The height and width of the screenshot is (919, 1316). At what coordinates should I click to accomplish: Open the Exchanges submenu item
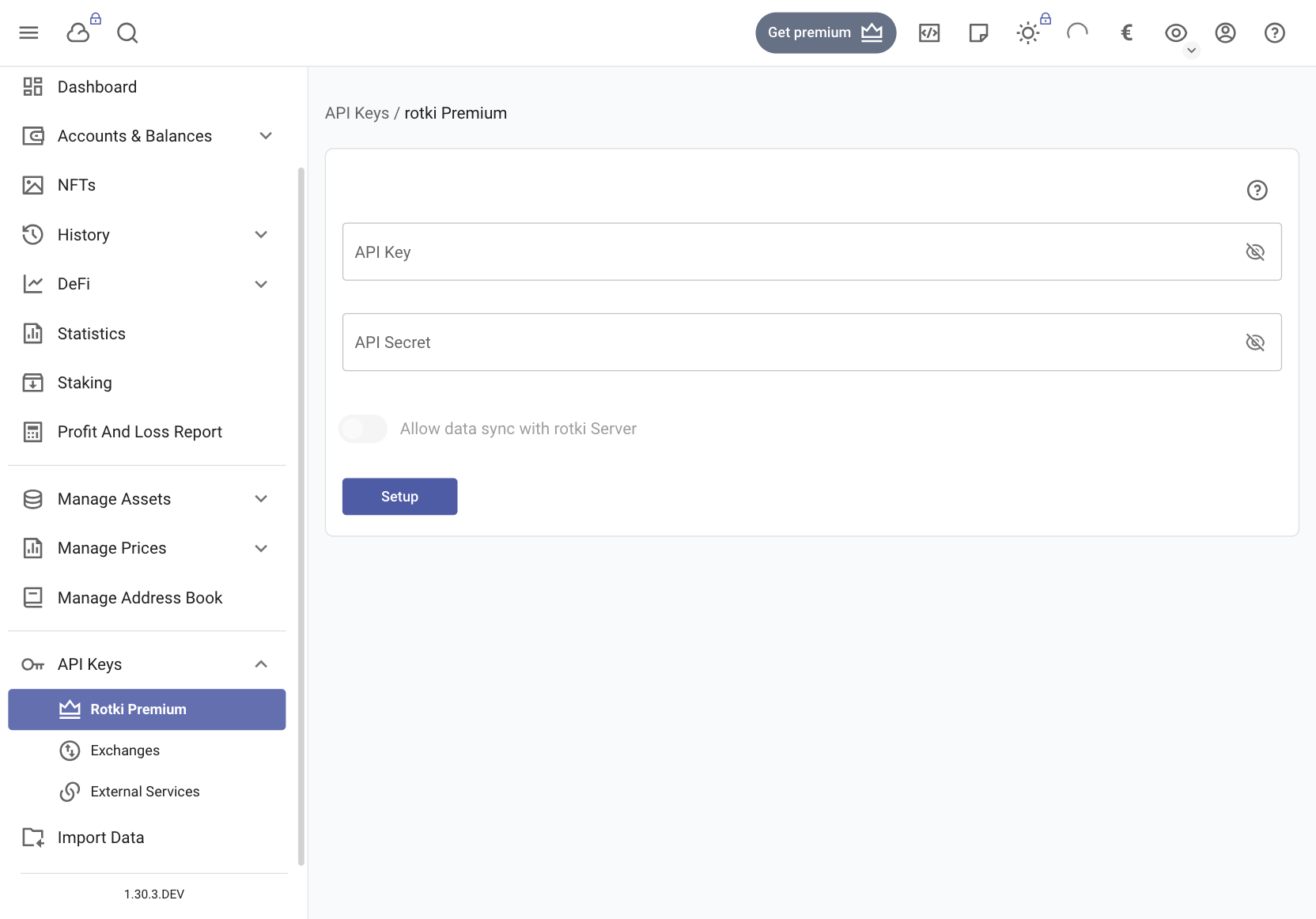click(147, 751)
